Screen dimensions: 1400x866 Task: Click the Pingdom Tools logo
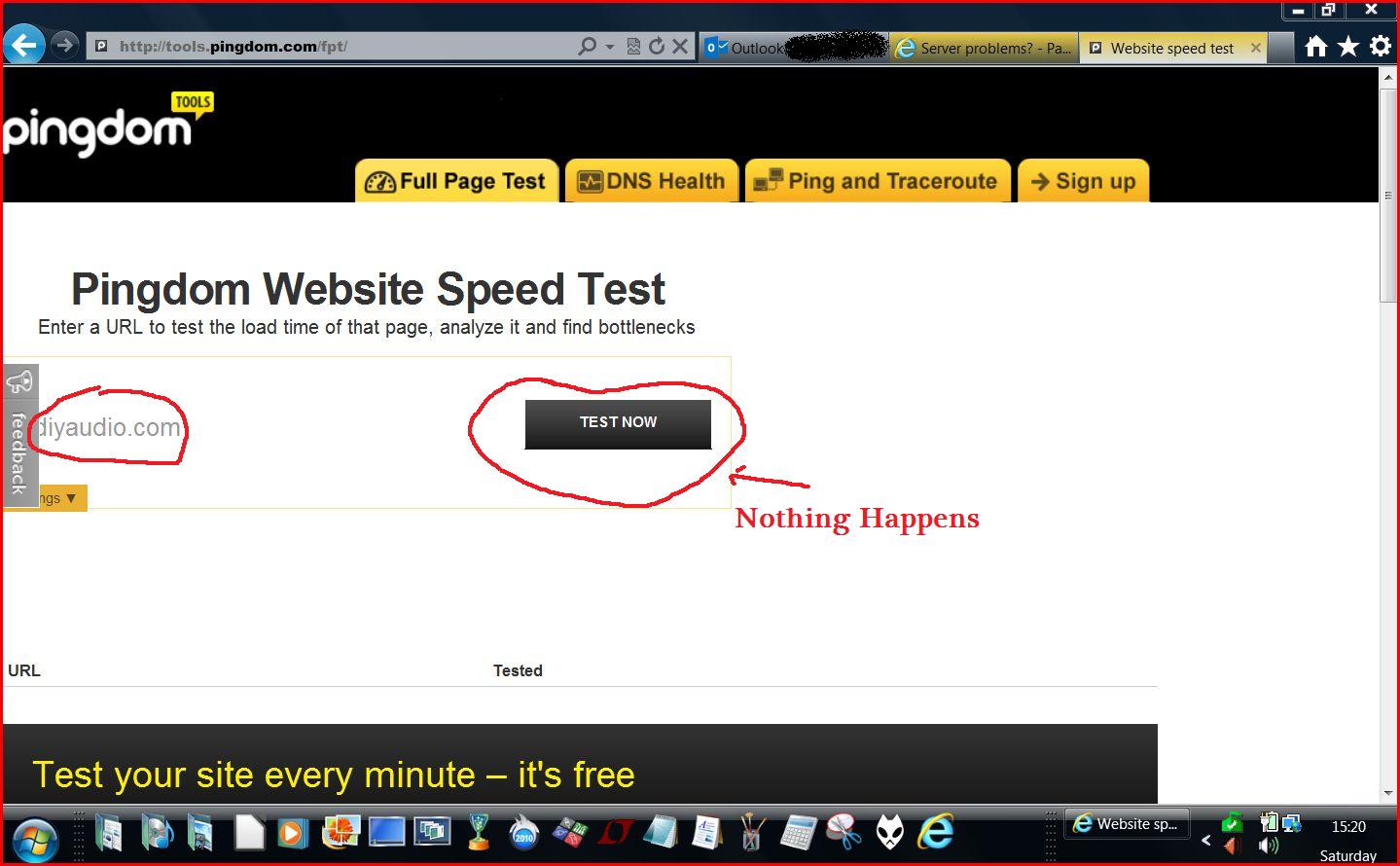point(107,124)
